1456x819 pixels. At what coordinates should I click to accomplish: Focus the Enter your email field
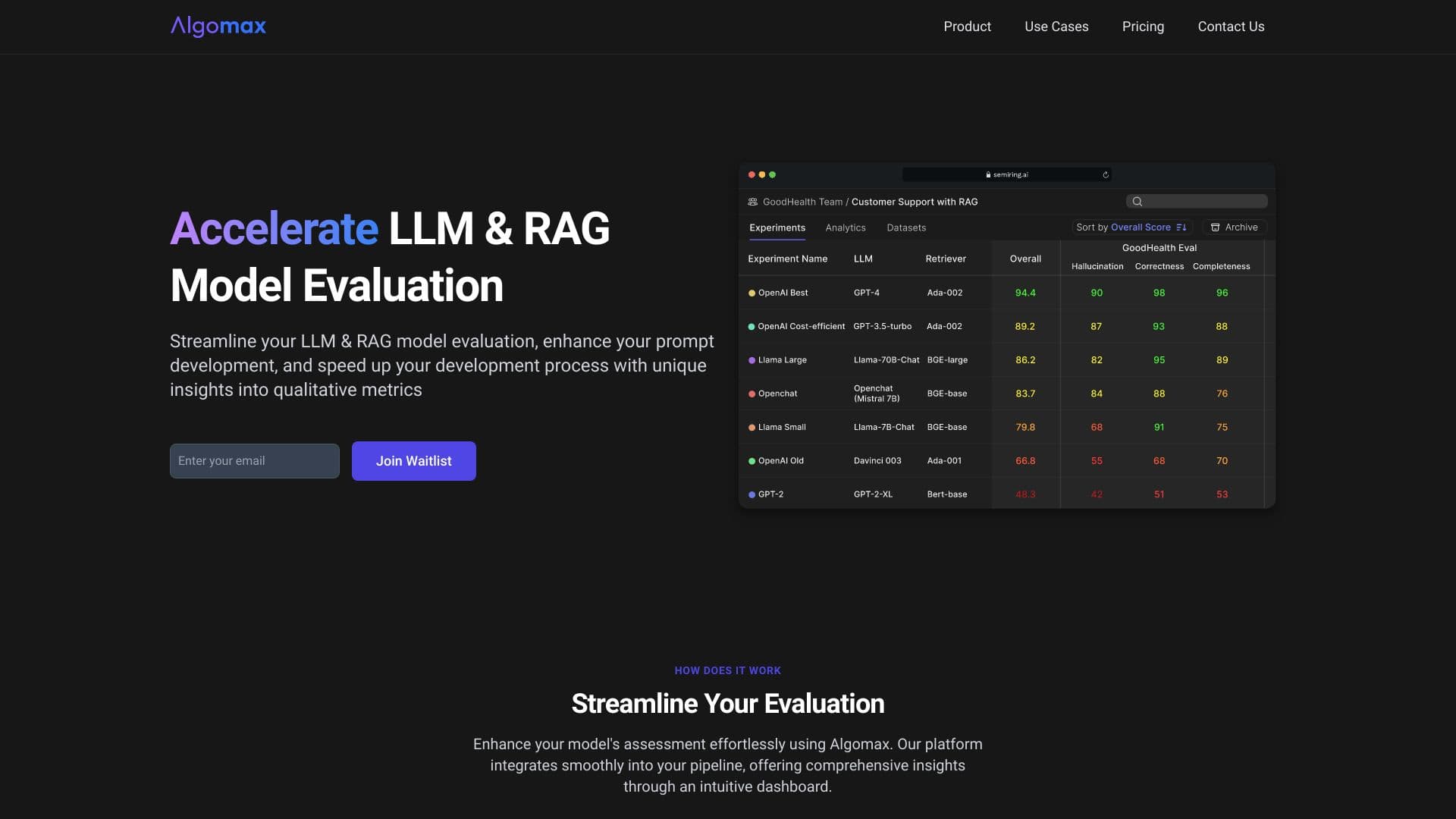254,461
